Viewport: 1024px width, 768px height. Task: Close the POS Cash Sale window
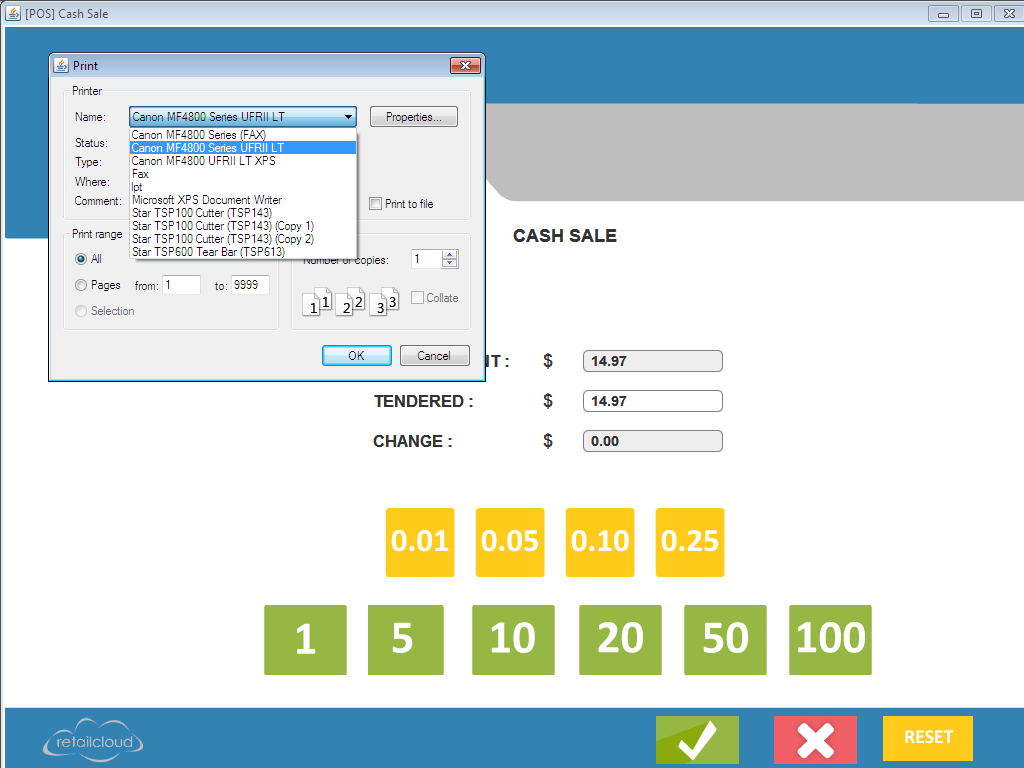click(x=1008, y=14)
